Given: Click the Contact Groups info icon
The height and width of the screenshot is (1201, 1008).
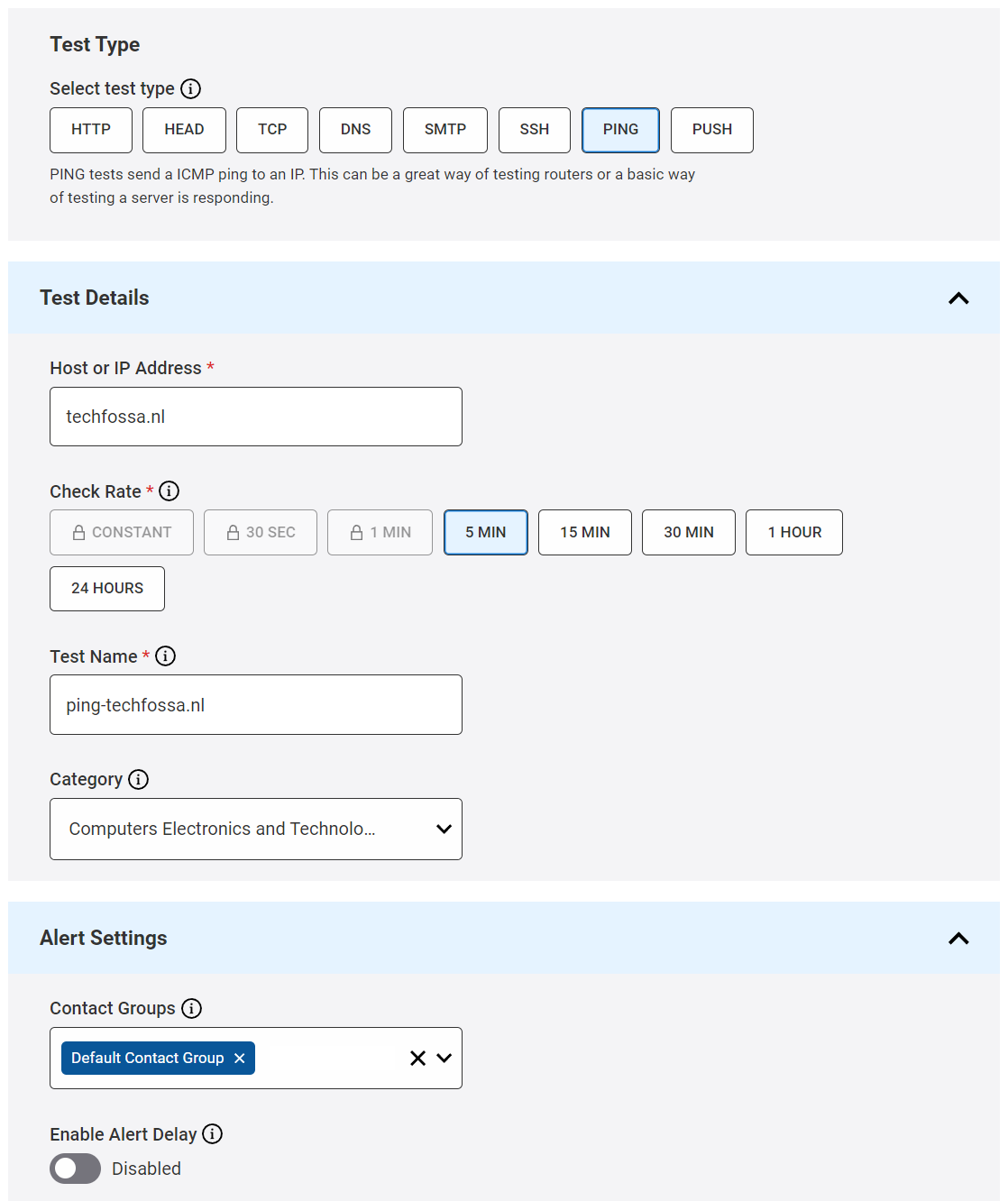Looking at the screenshot, I should coord(191,1008).
